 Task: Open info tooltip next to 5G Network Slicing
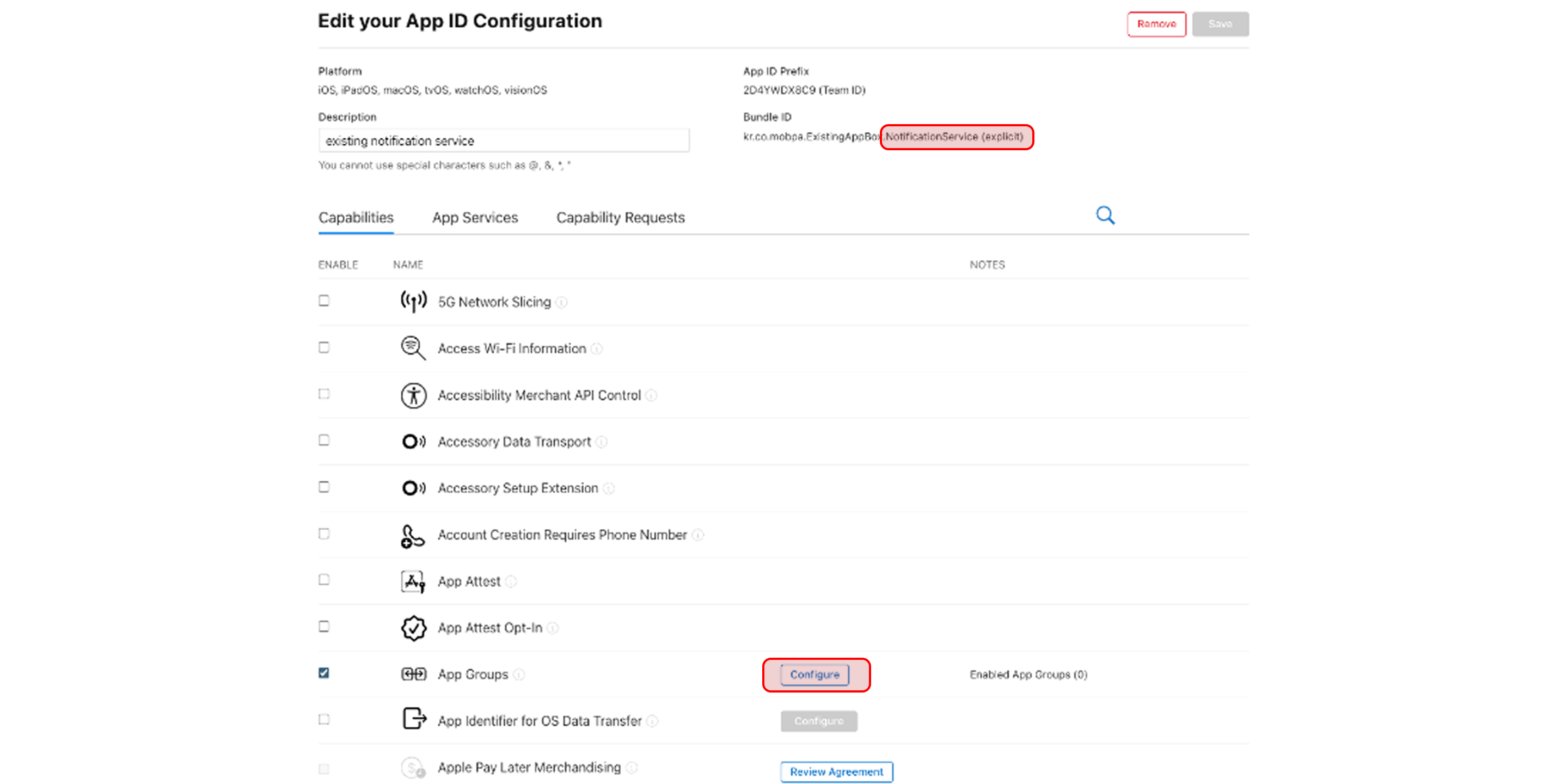(562, 303)
